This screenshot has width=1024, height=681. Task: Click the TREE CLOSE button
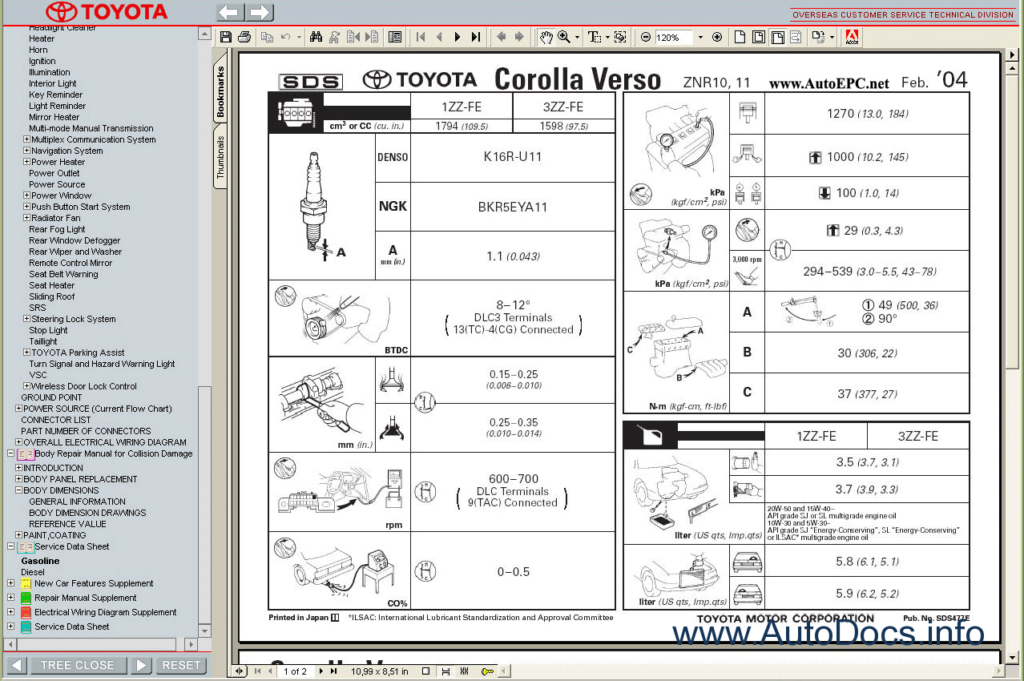[x=78, y=665]
